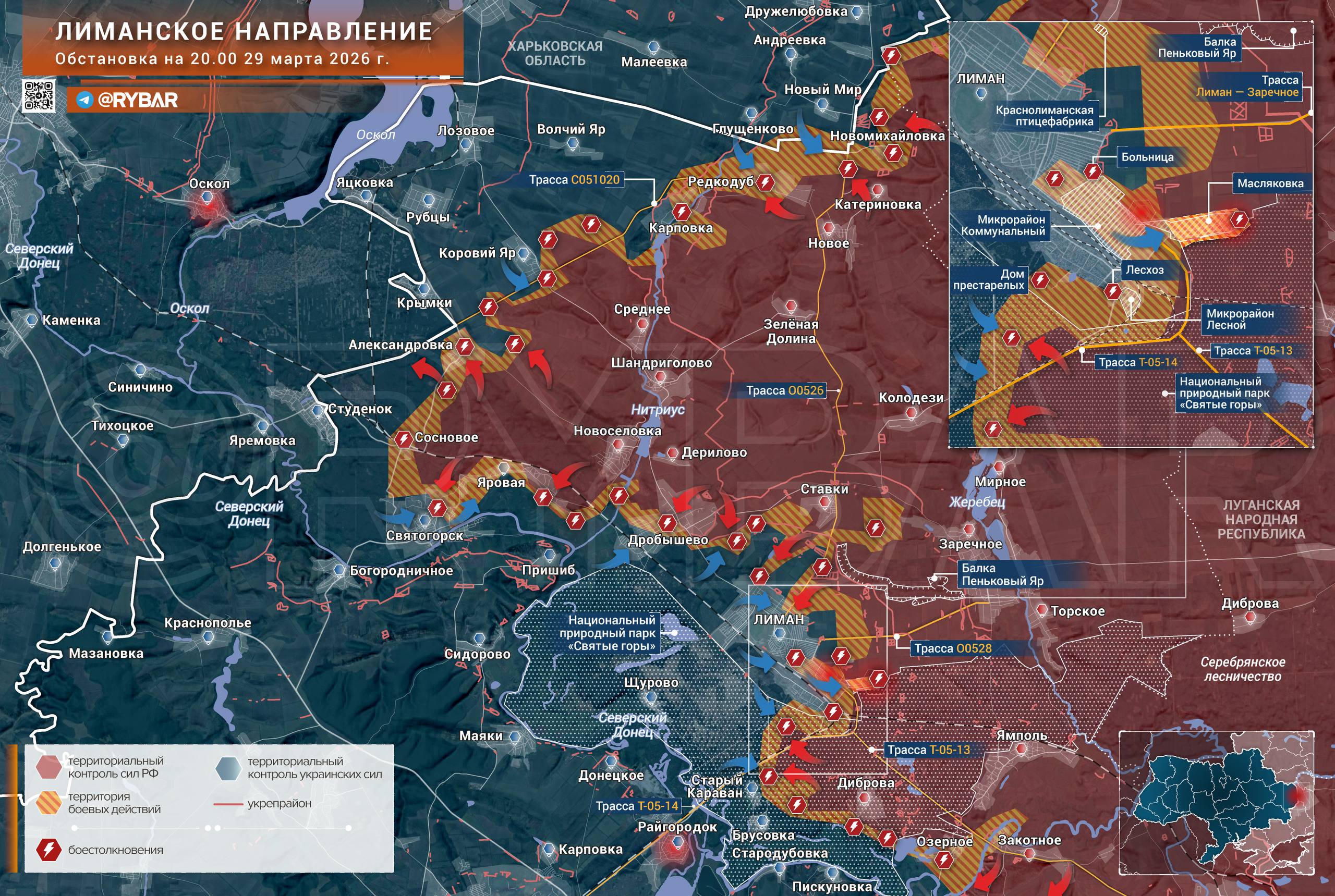Click the clash marker left of Сосновое
Image resolution: width=1335 pixels, height=896 pixels.
(404, 439)
